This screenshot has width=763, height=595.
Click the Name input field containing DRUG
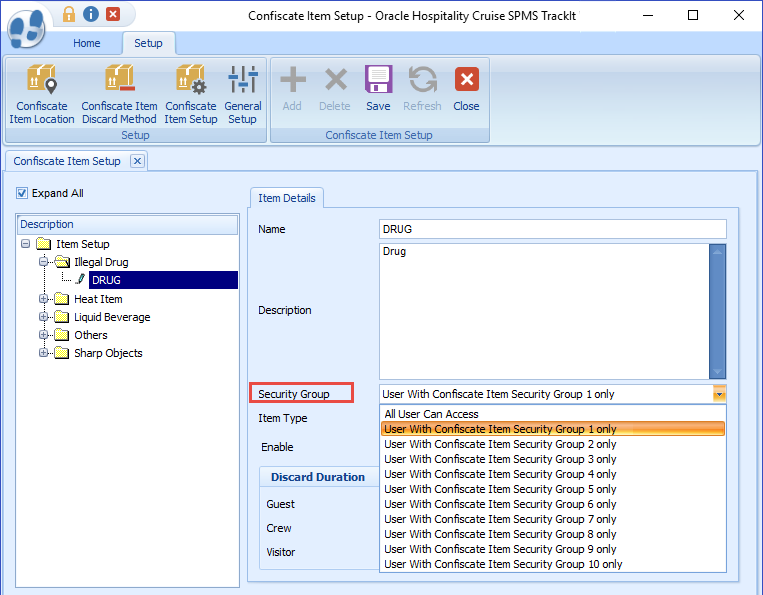(x=552, y=229)
